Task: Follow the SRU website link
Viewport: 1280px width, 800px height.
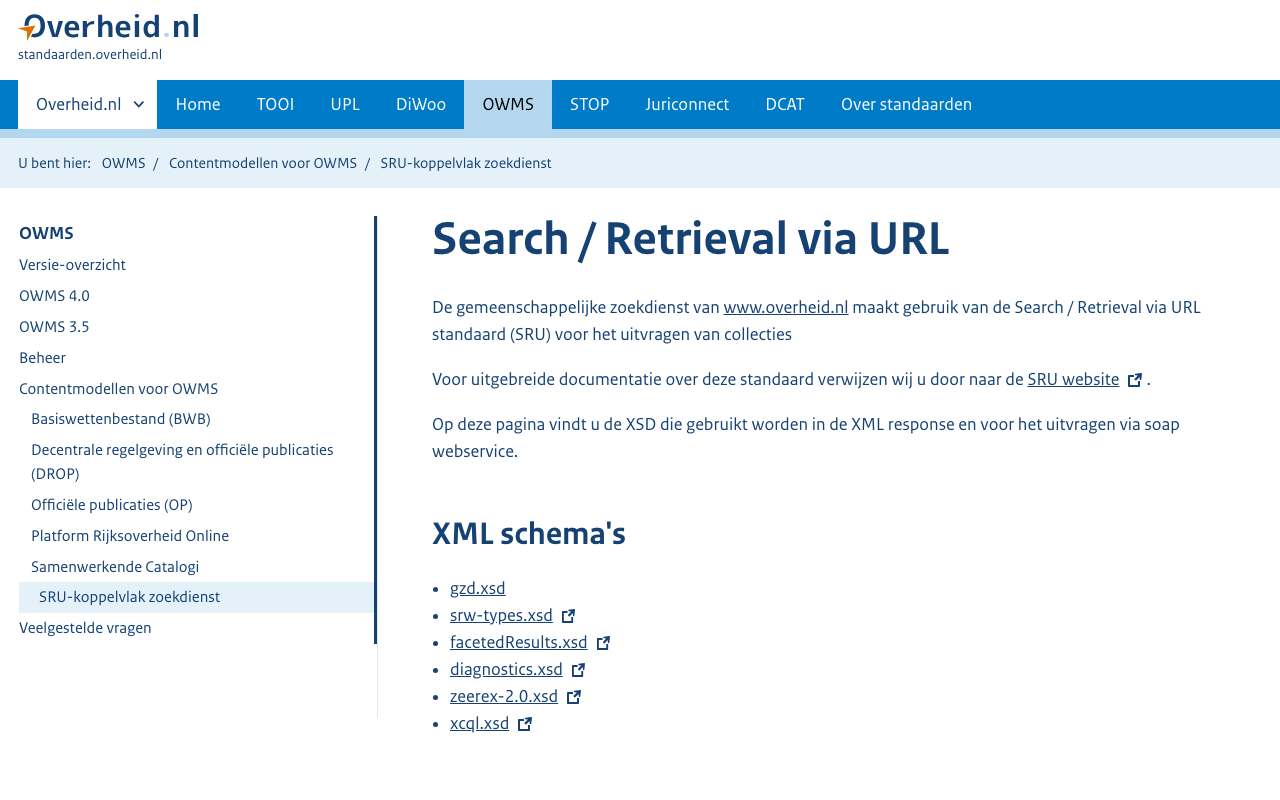Action: [x=1073, y=380]
